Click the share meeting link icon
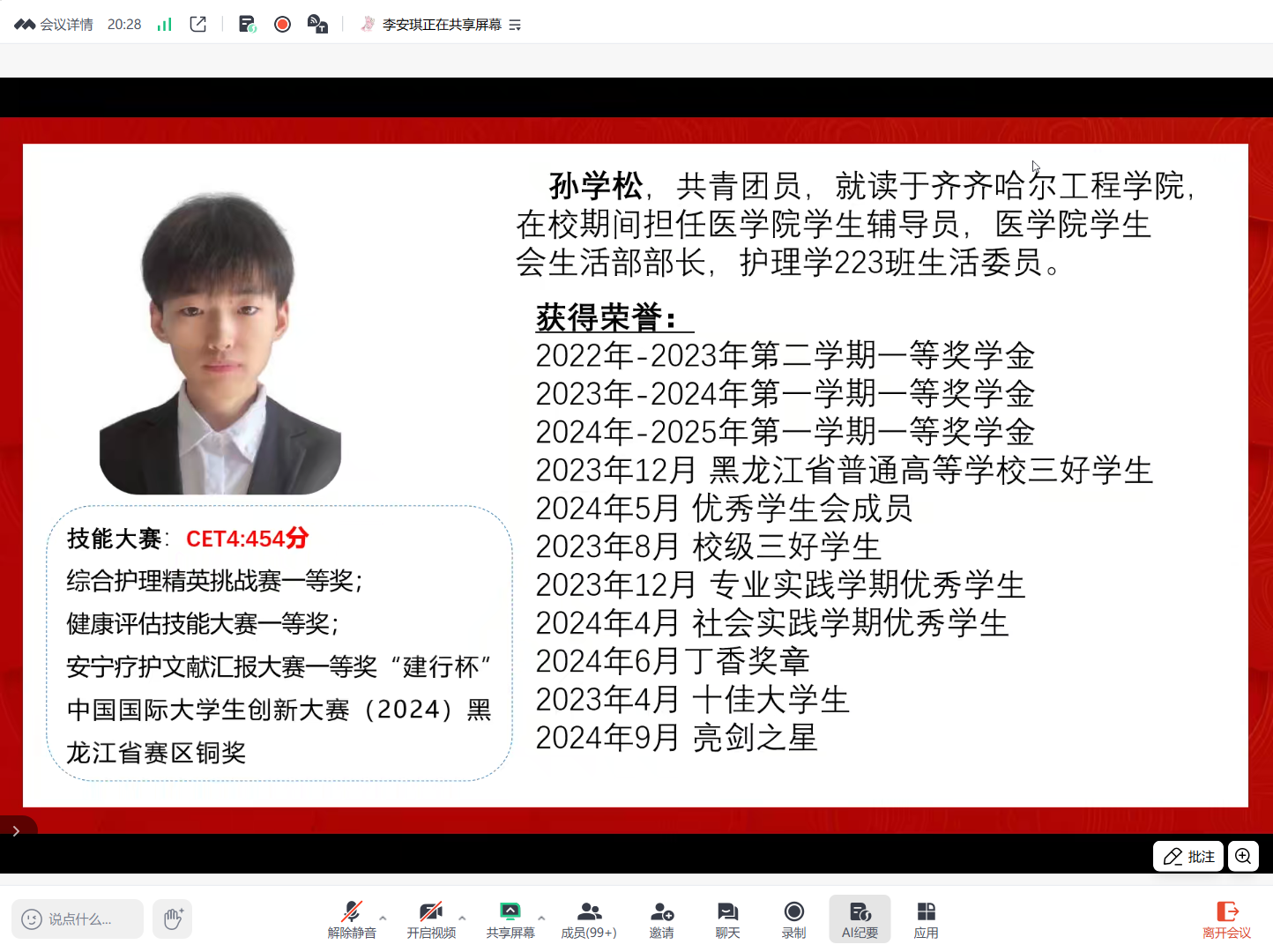 198,25
